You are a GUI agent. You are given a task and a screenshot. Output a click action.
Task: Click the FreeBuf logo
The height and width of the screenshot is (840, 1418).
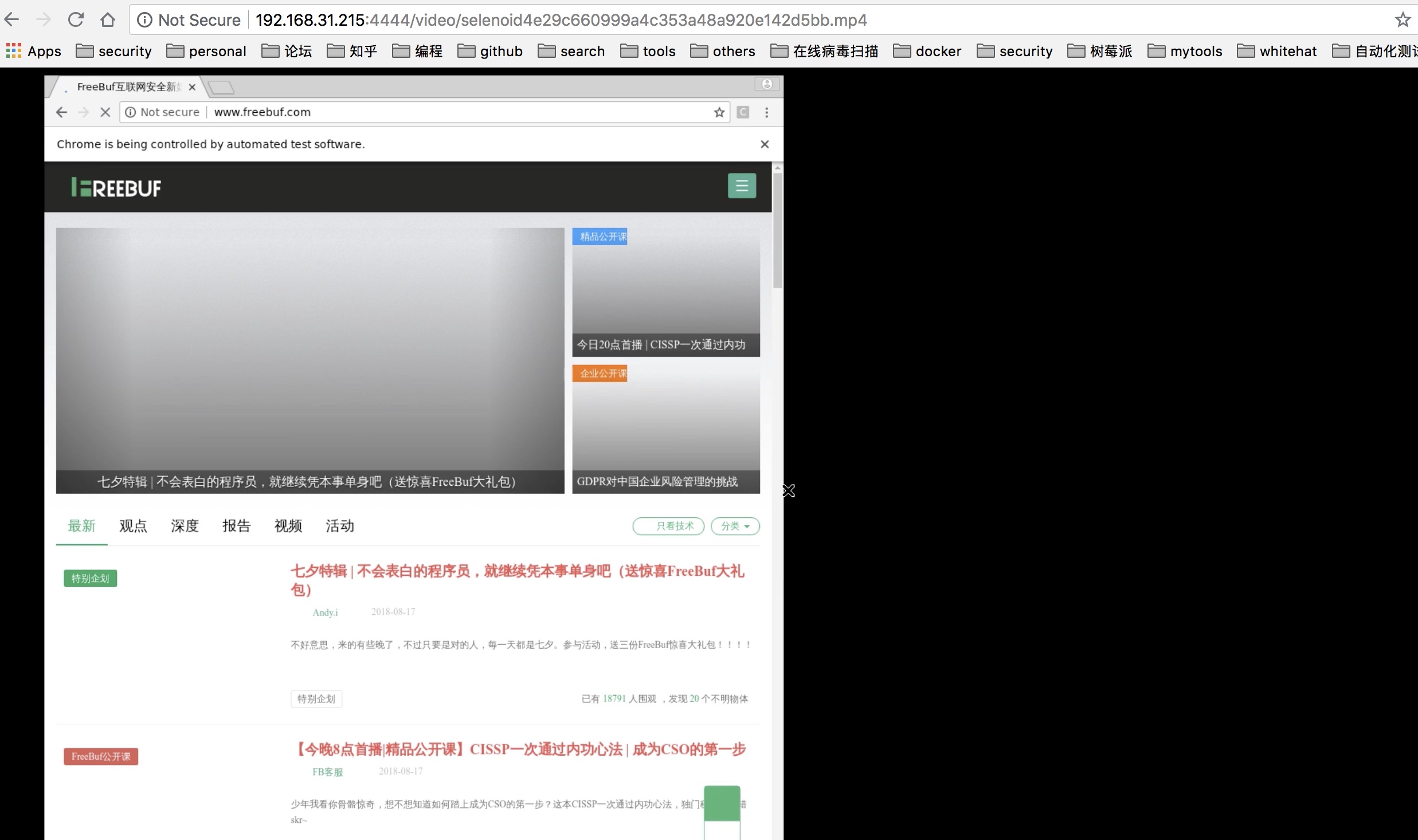tap(116, 187)
